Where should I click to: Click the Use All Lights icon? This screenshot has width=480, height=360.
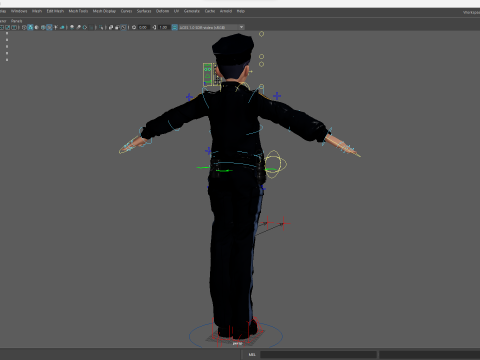tap(56, 27)
